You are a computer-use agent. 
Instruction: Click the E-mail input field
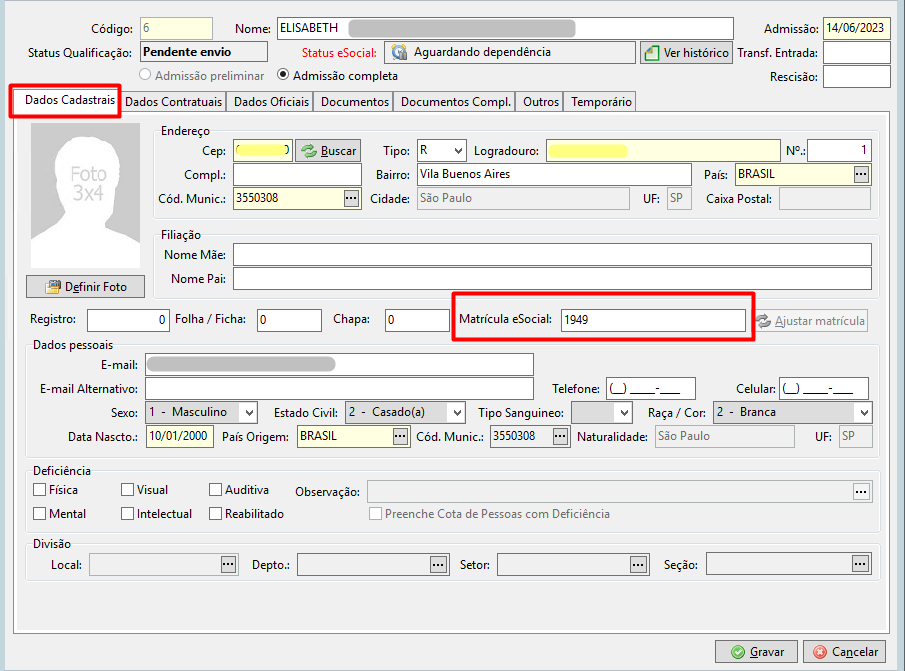click(339, 365)
